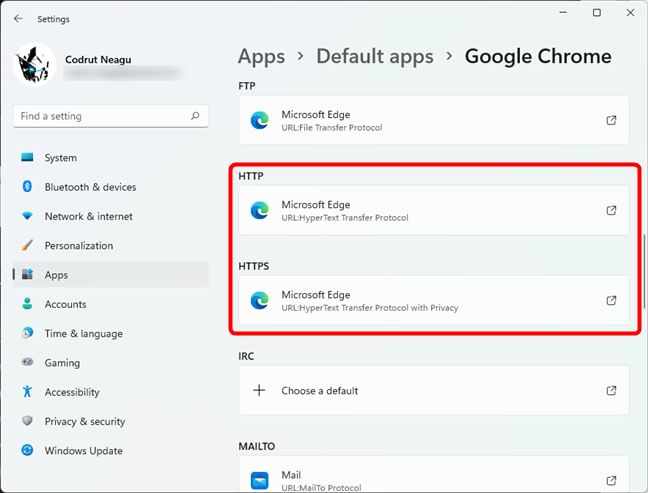This screenshot has width=648, height=493.
Task: Open Accounts category
Action: pos(110,304)
